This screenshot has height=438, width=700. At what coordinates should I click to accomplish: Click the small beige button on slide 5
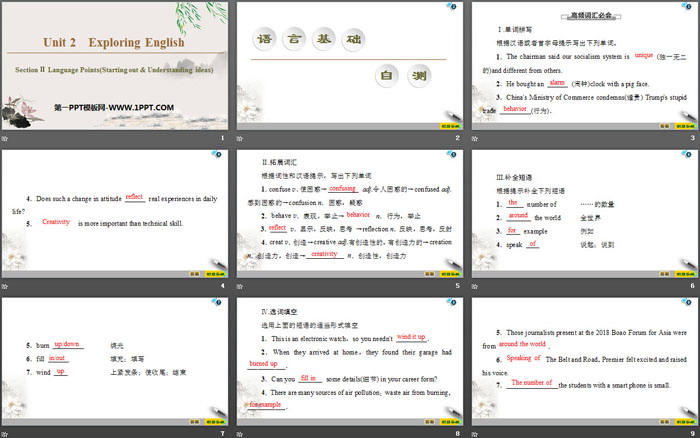429,274
